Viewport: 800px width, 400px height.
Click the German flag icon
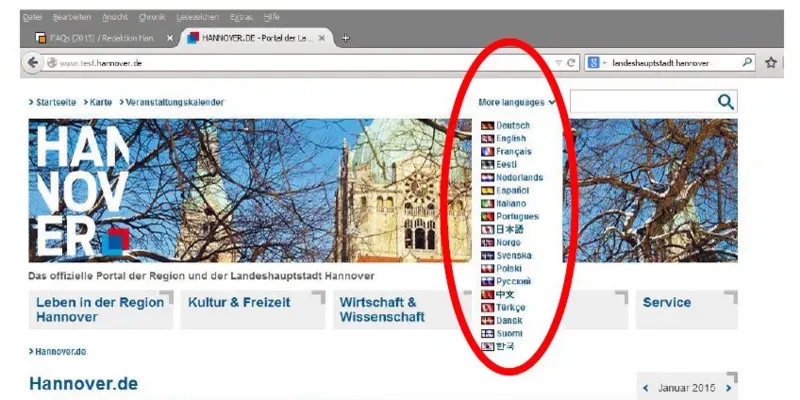(488, 126)
